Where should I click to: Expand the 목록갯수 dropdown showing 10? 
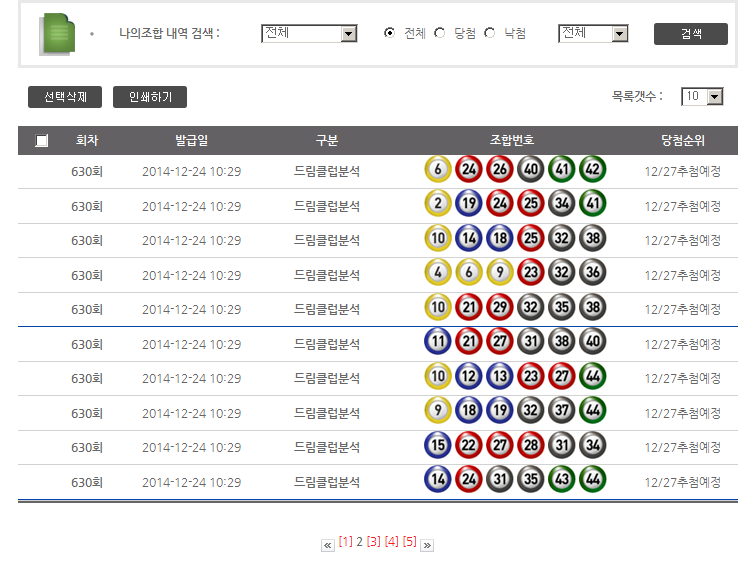[x=702, y=97]
